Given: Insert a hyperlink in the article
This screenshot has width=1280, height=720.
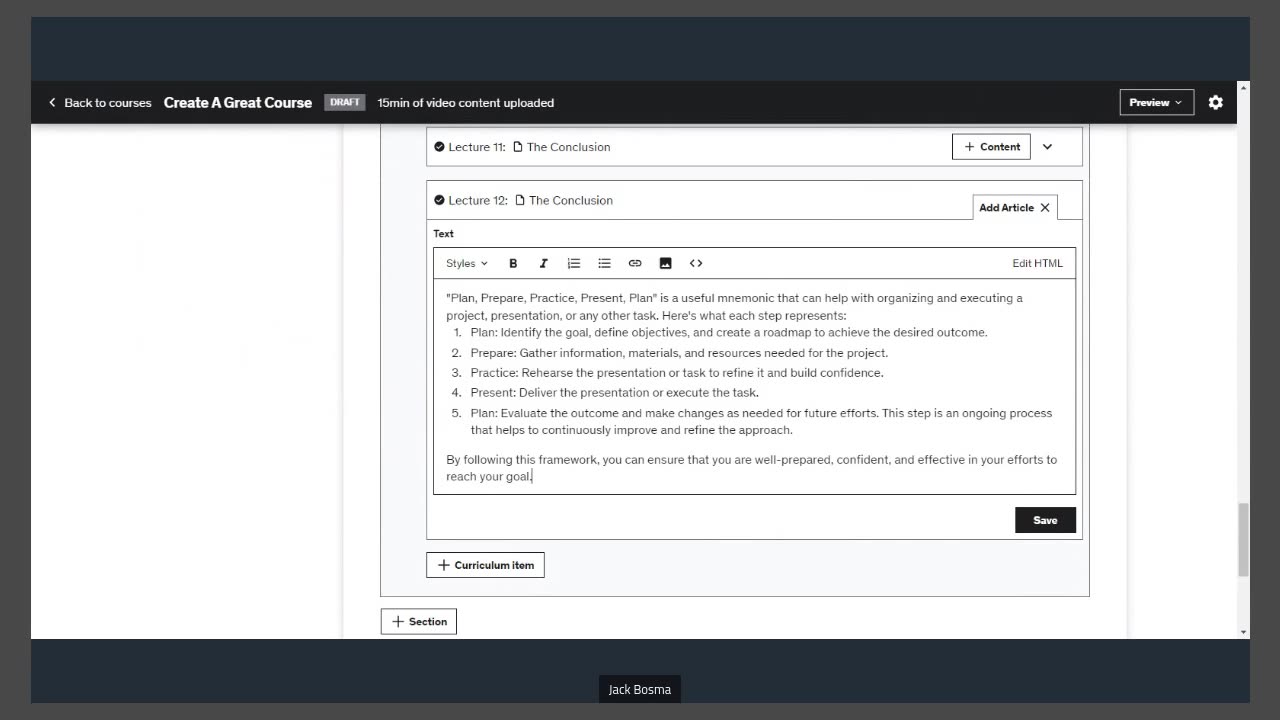Looking at the screenshot, I should point(635,263).
